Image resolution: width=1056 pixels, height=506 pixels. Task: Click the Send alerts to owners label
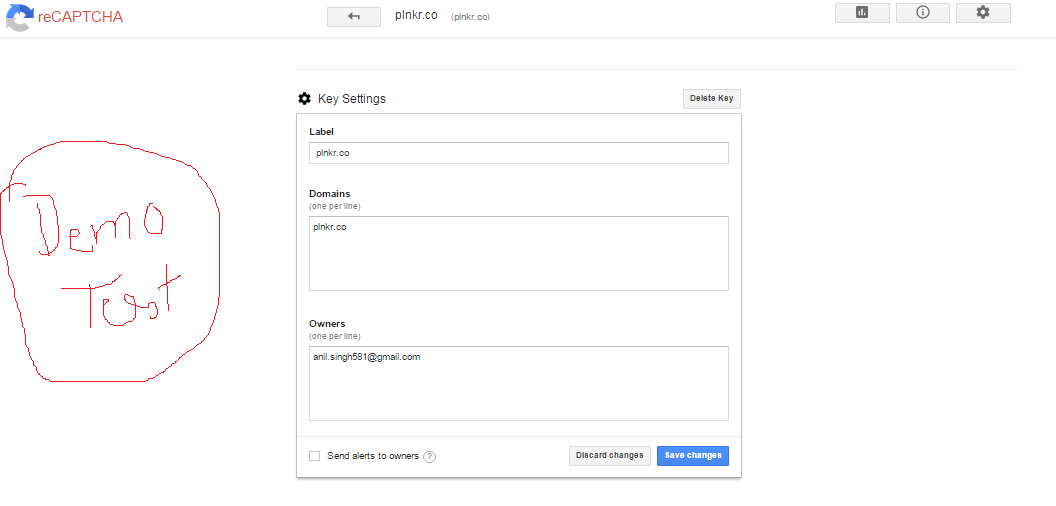click(x=372, y=456)
